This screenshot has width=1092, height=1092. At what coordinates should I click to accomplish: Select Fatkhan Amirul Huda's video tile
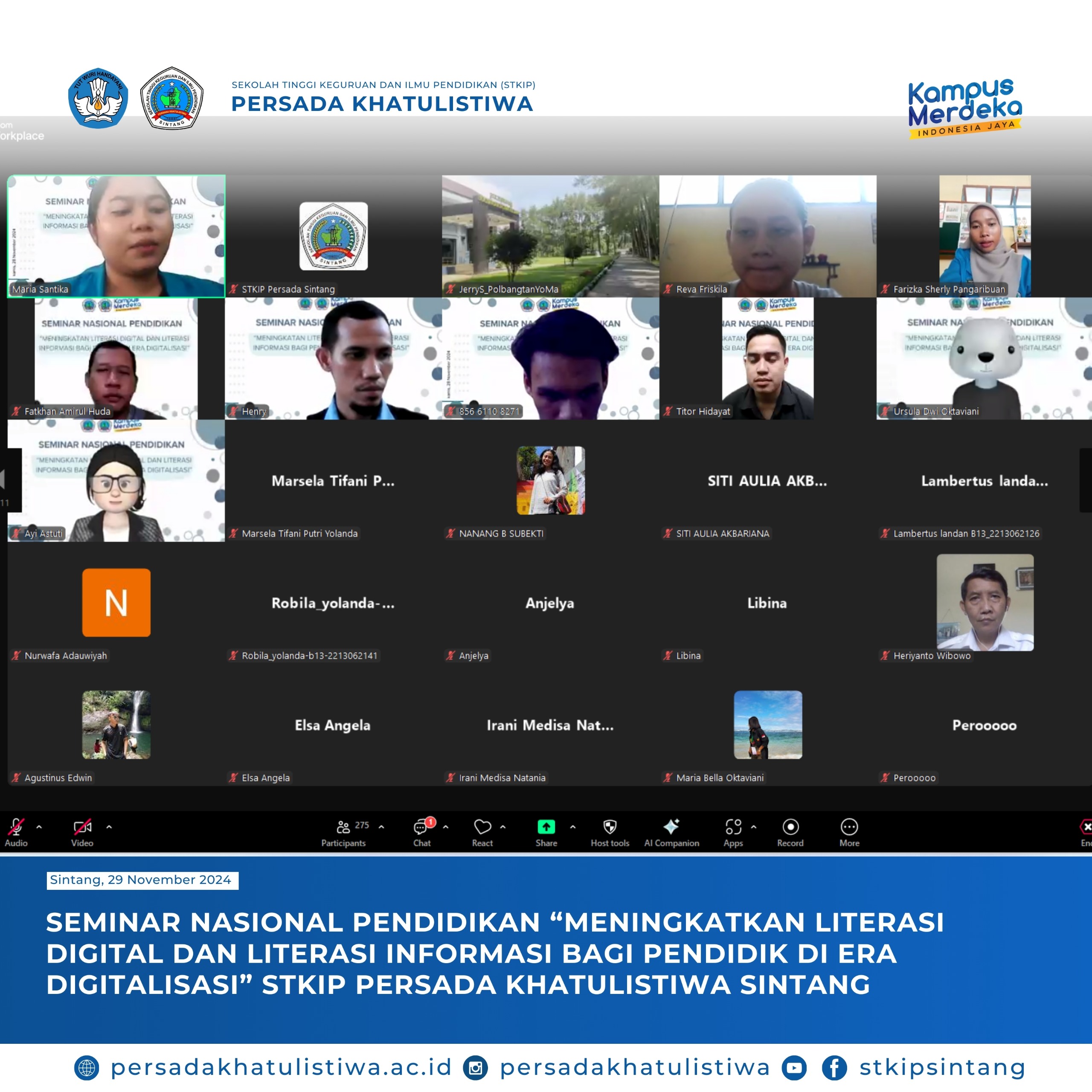[x=116, y=358]
